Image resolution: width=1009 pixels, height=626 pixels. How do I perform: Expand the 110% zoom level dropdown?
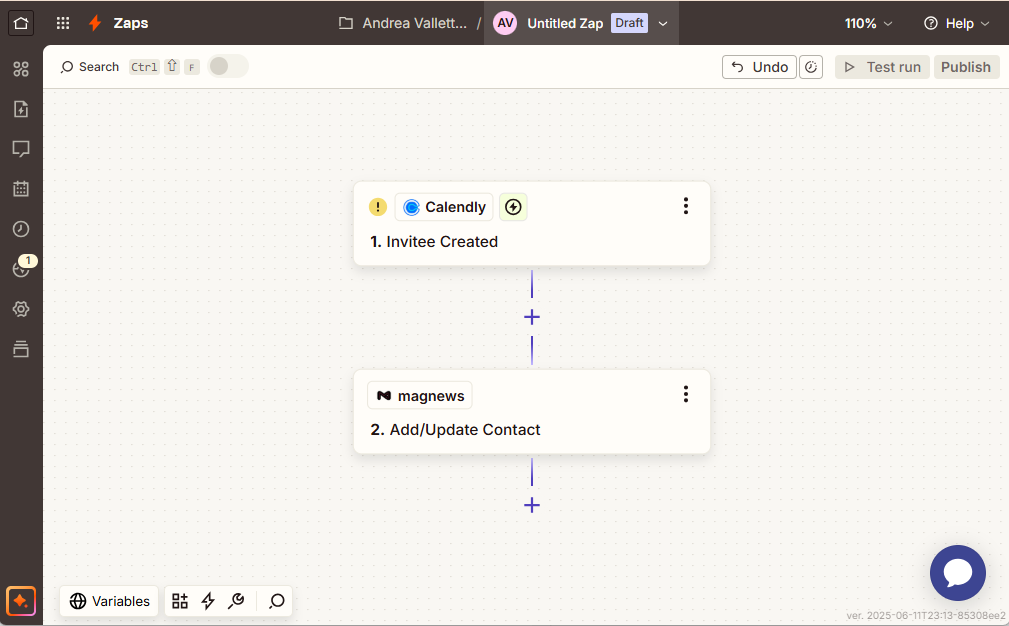pos(868,23)
